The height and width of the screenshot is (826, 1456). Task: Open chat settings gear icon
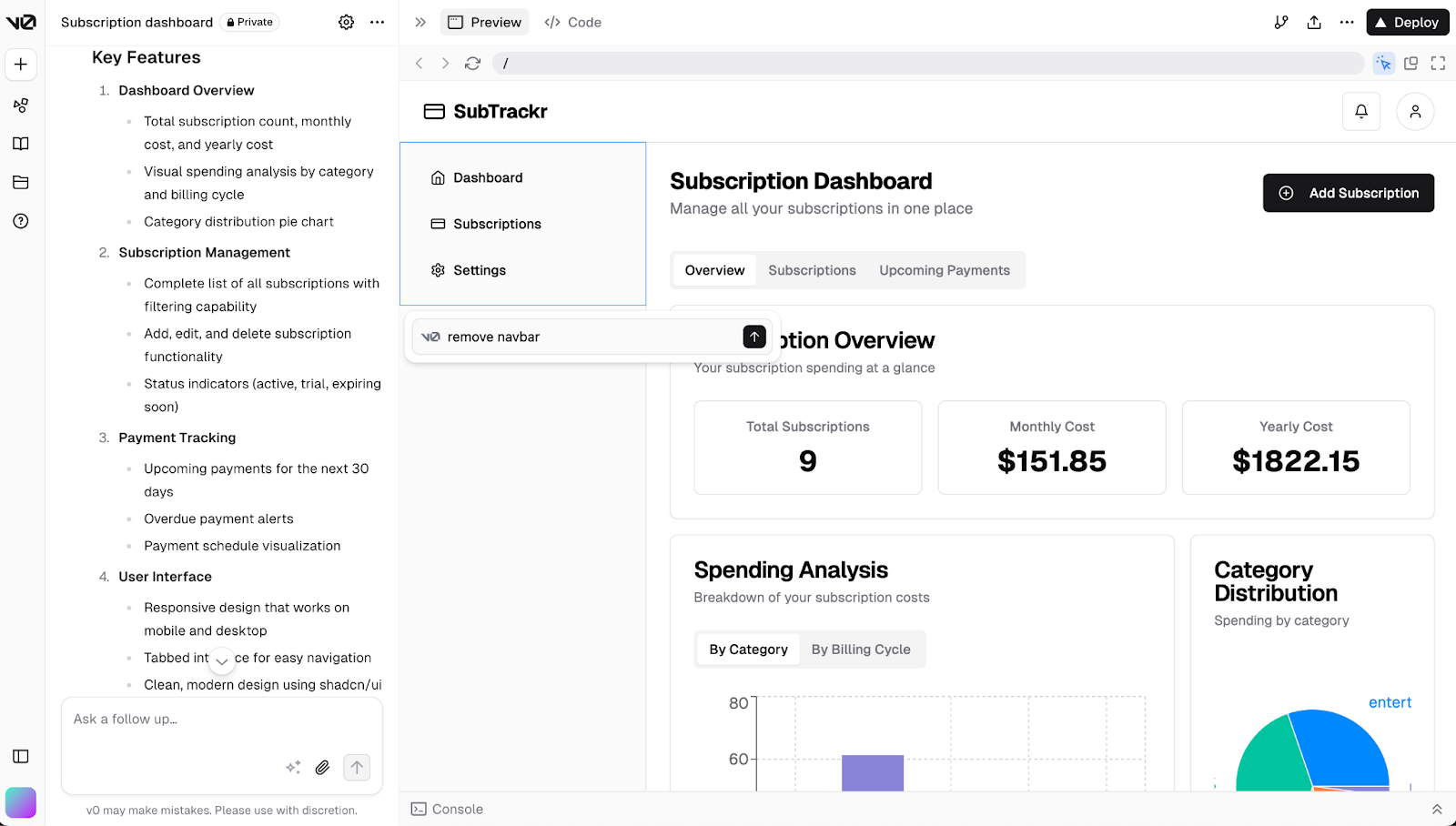(347, 22)
